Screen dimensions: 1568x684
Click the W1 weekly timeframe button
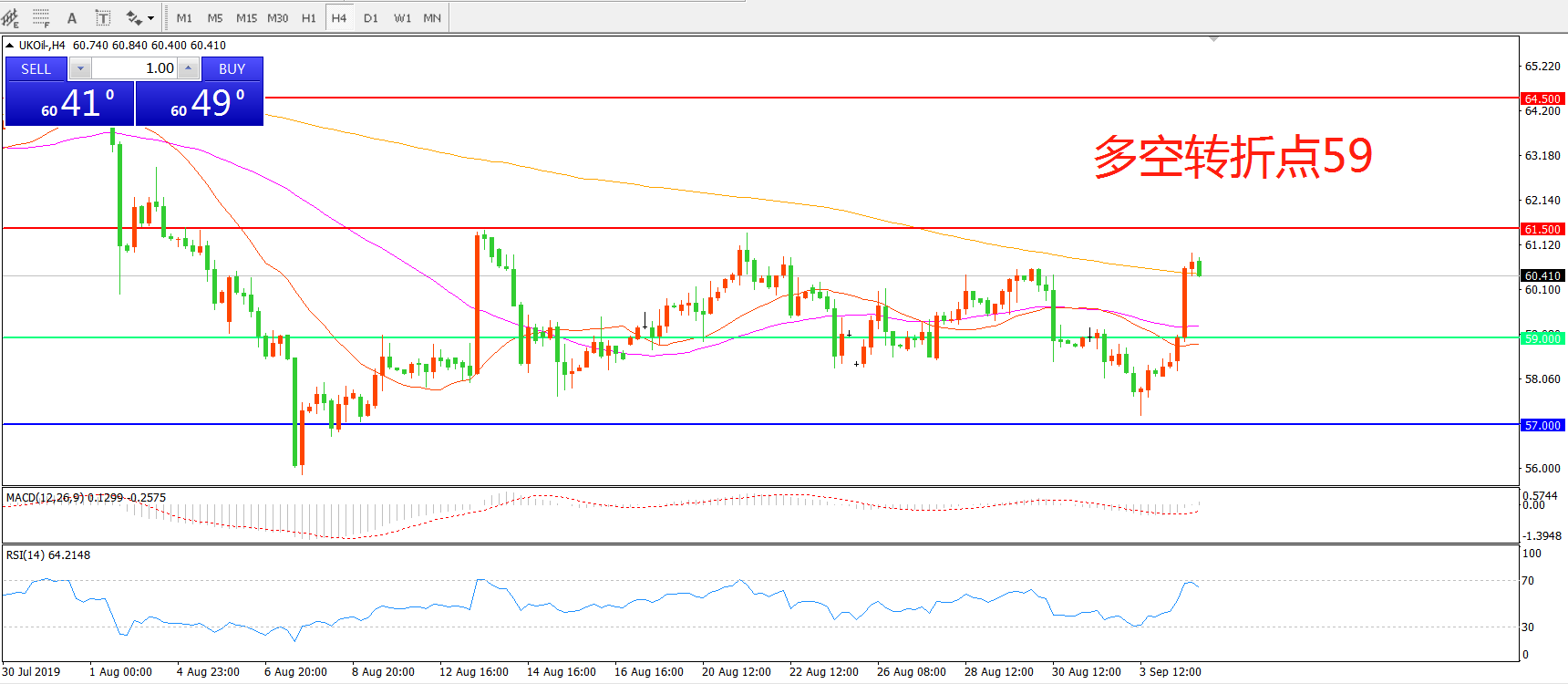(x=402, y=17)
